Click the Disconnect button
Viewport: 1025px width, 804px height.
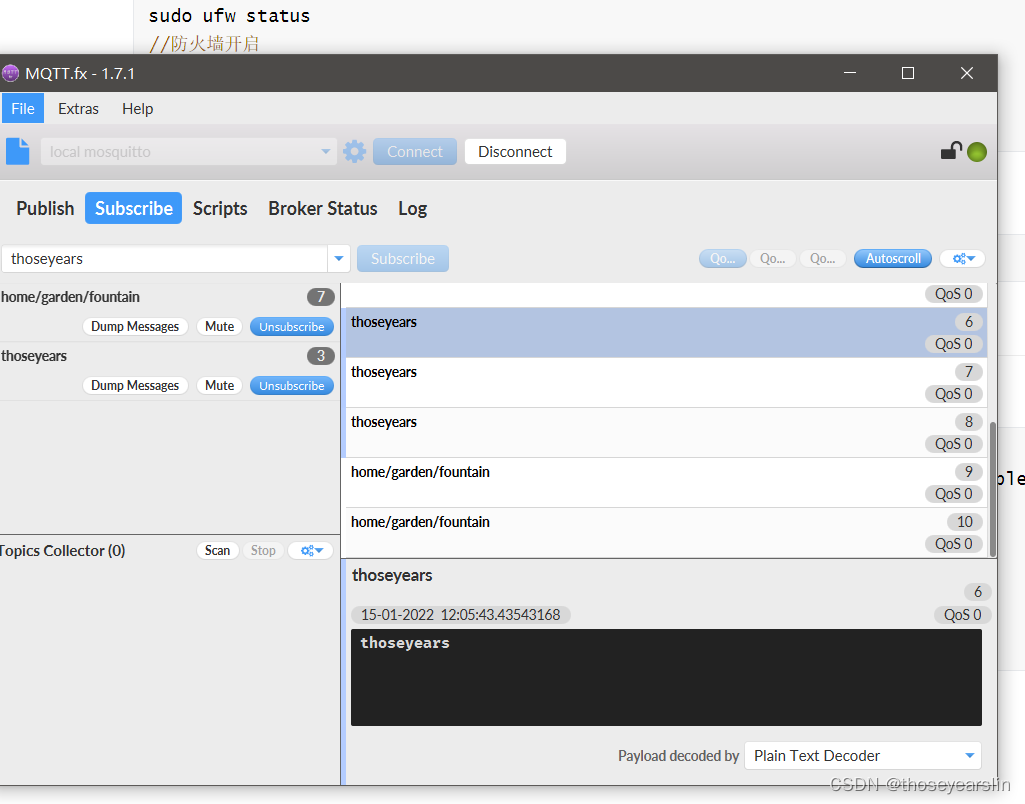[515, 152]
